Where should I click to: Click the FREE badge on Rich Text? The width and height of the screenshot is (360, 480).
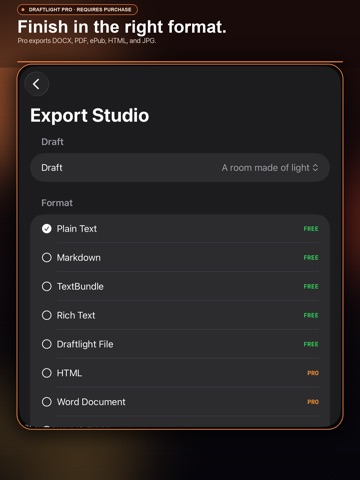tap(311, 315)
